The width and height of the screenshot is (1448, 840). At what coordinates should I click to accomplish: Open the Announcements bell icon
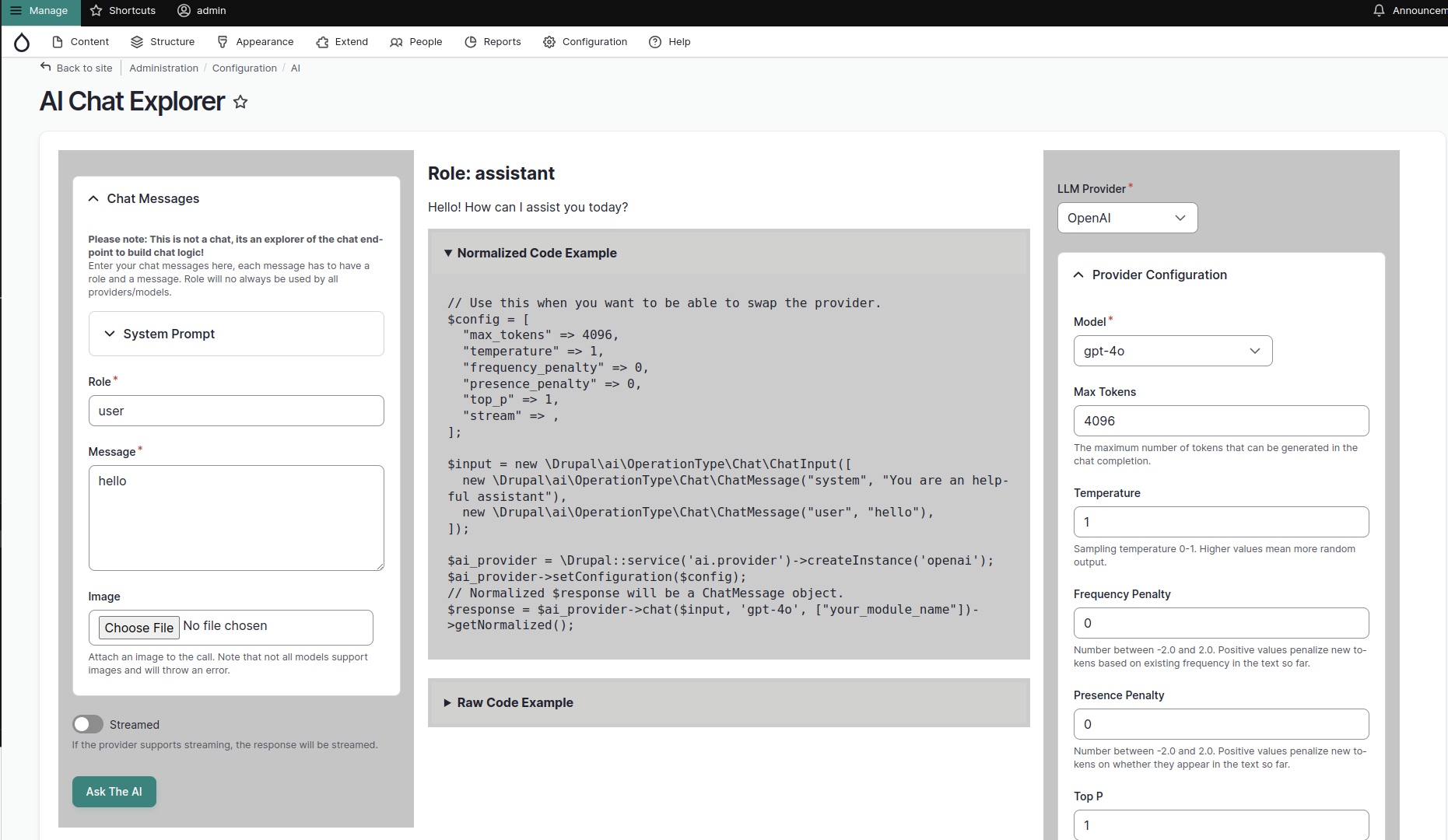[1379, 11]
